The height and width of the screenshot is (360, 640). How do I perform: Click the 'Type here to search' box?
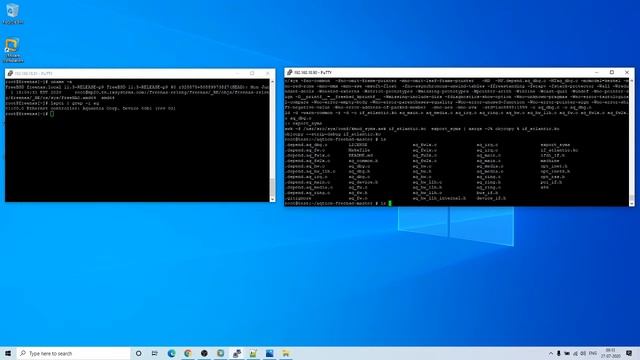coord(73,353)
